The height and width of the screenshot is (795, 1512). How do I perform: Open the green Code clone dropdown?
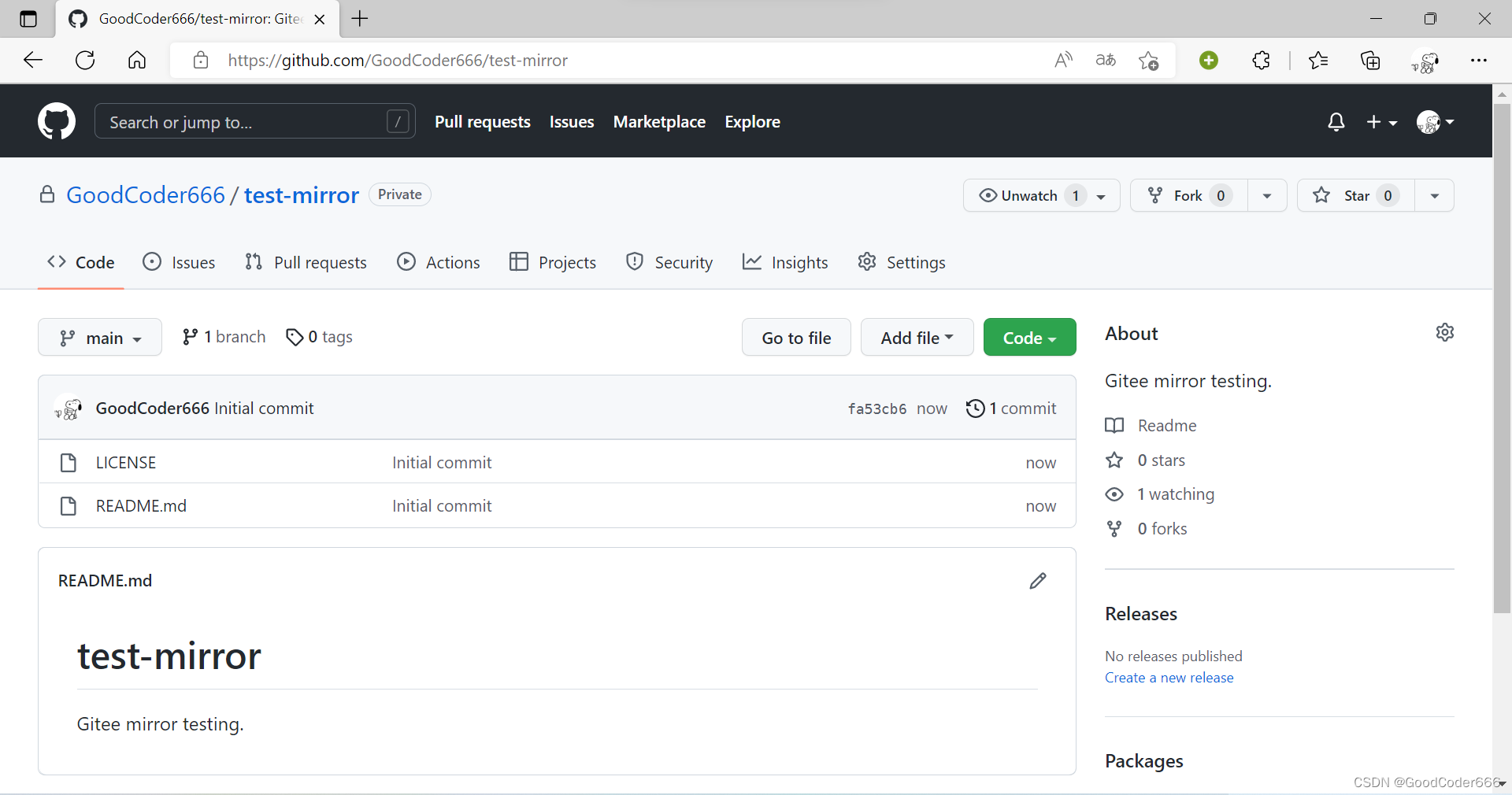point(1029,338)
